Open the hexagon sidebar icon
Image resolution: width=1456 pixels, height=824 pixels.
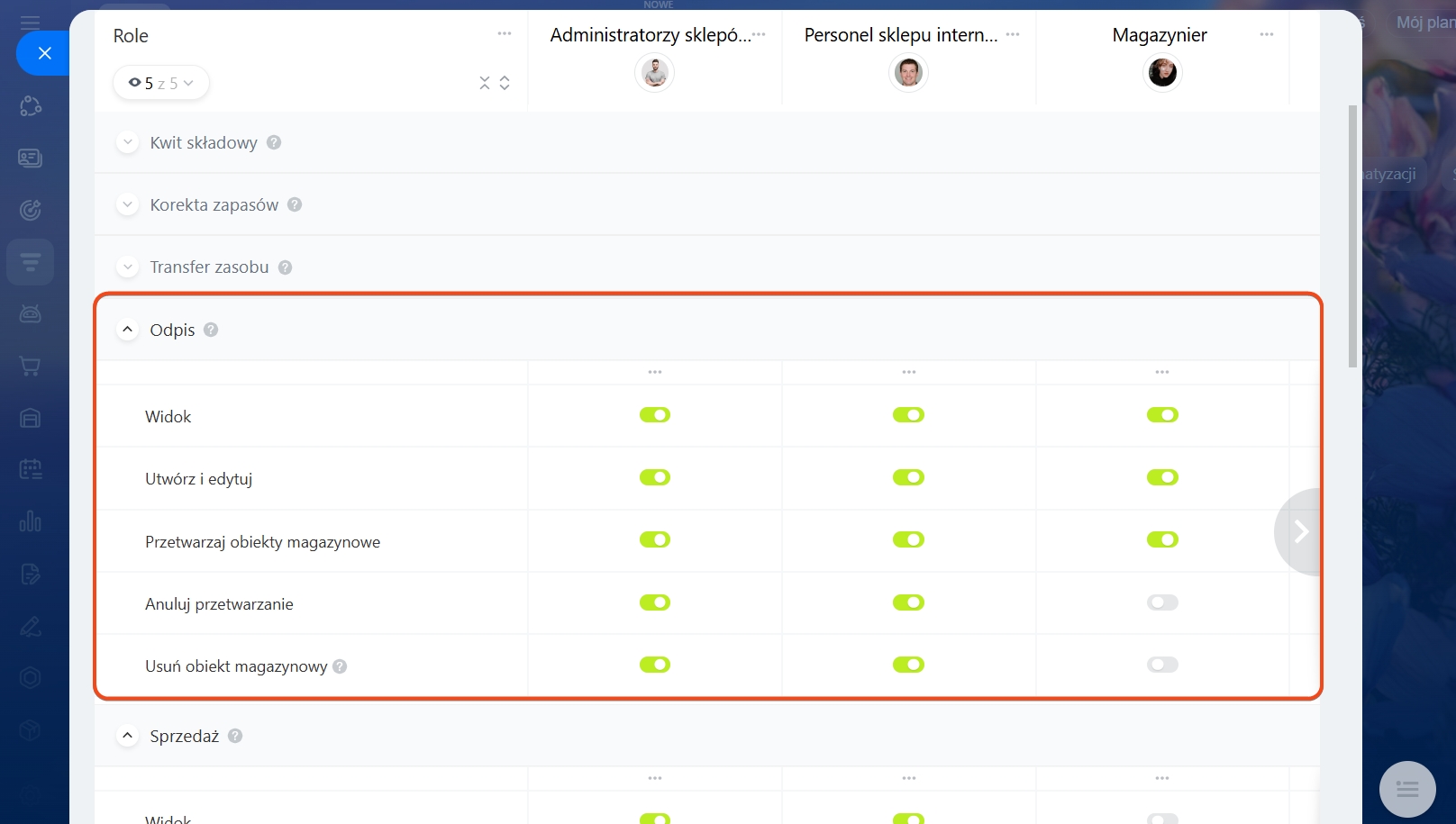pos(30,677)
